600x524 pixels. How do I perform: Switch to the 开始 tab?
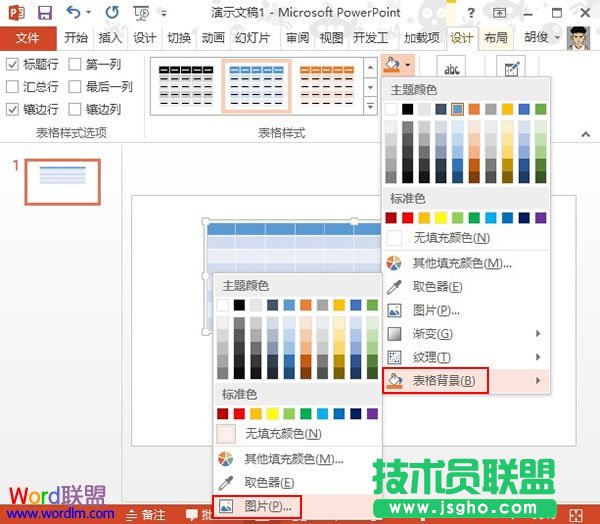click(x=75, y=38)
